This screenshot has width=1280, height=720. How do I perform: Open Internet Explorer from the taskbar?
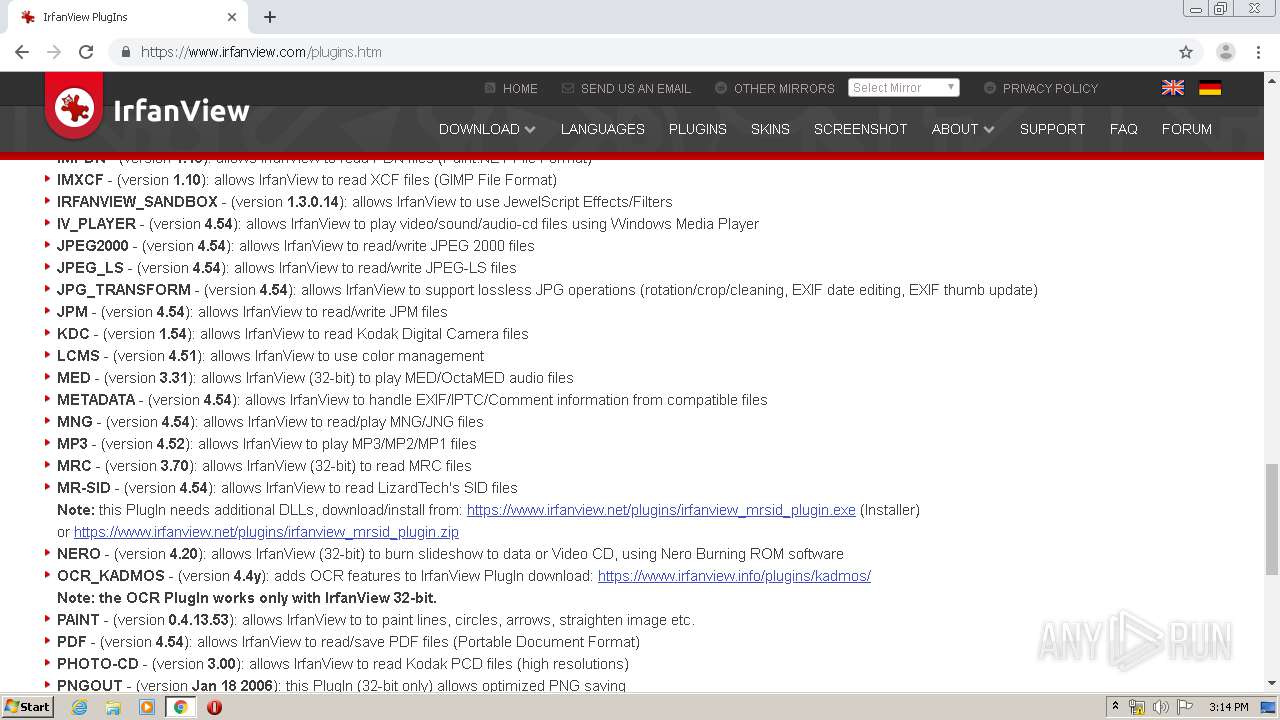(x=79, y=707)
